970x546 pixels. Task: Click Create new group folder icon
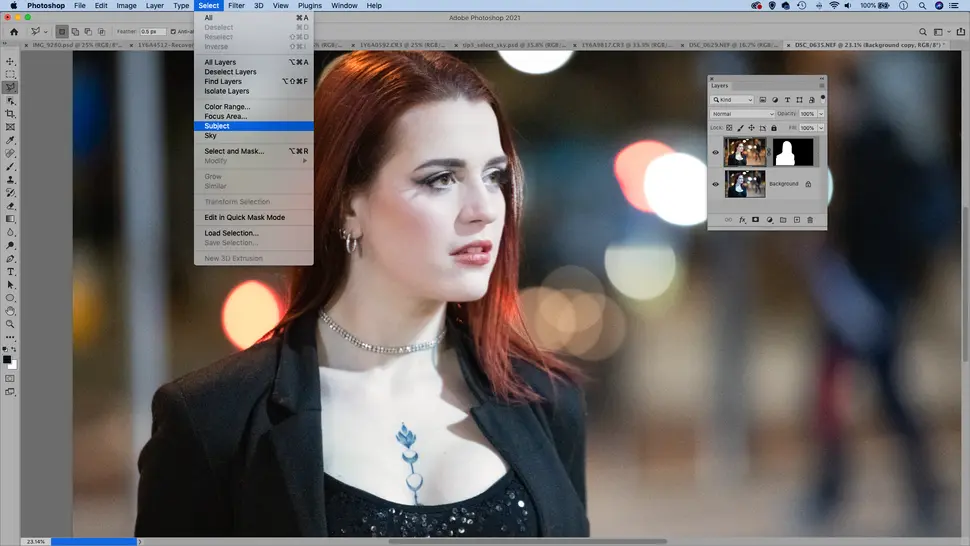pyautogui.click(x=783, y=220)
